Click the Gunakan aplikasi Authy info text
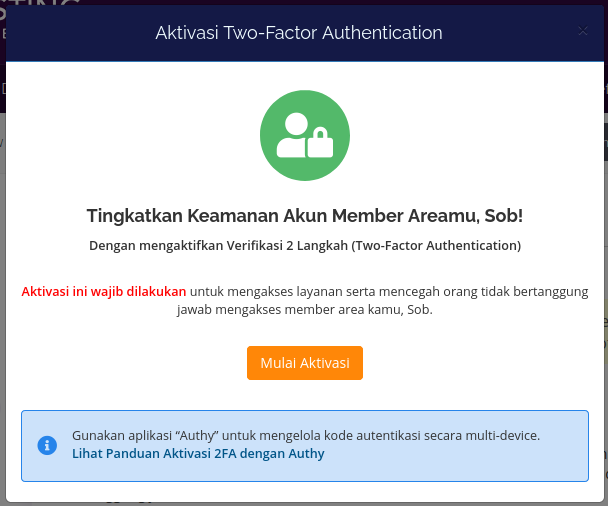The width and height of the screenshot is (608, 506). [306, 435]
